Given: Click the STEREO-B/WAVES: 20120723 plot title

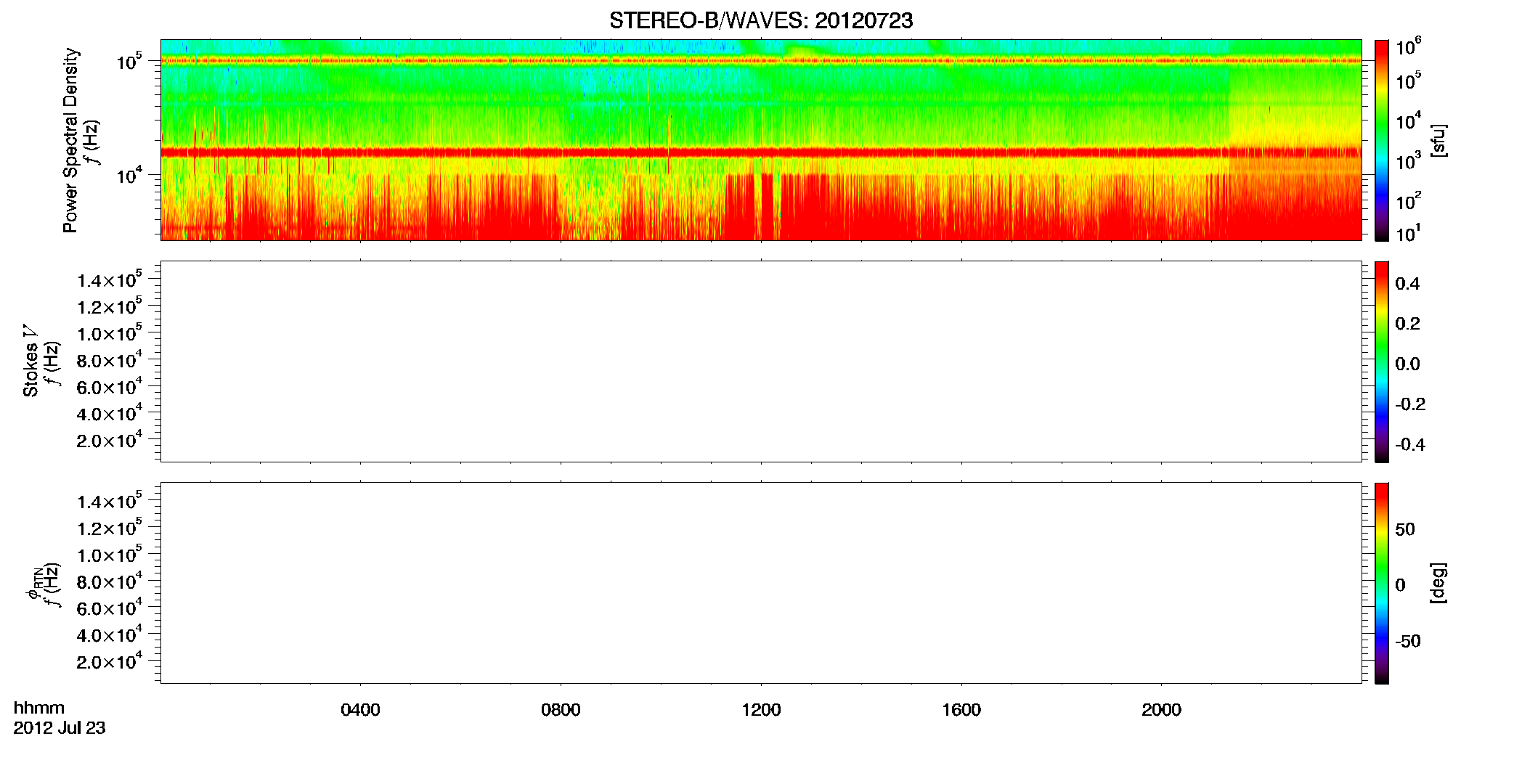Looking at the screenshot, I should (x=761, y=21).
